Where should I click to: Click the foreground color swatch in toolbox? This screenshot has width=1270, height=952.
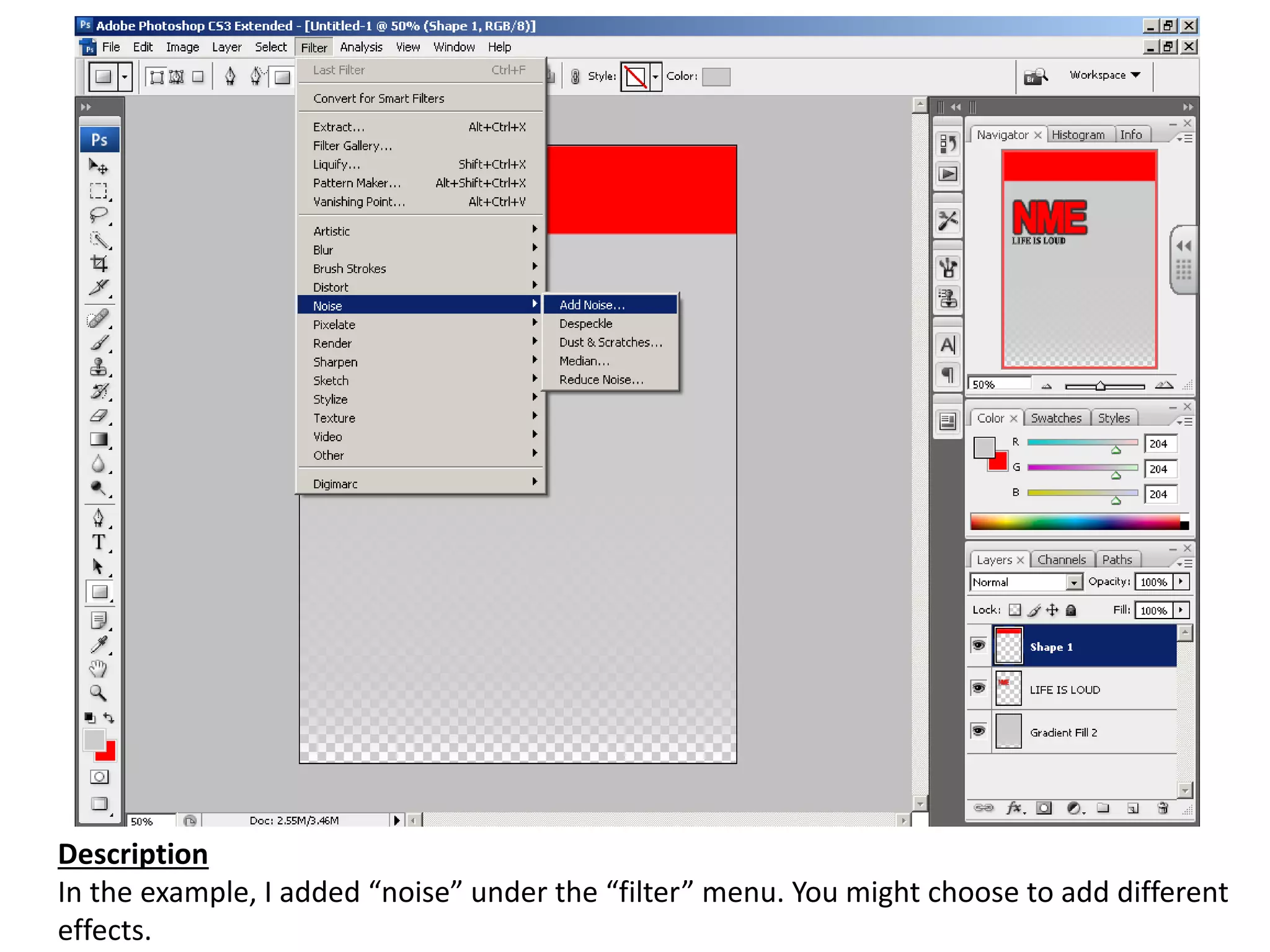click(94, 740)
